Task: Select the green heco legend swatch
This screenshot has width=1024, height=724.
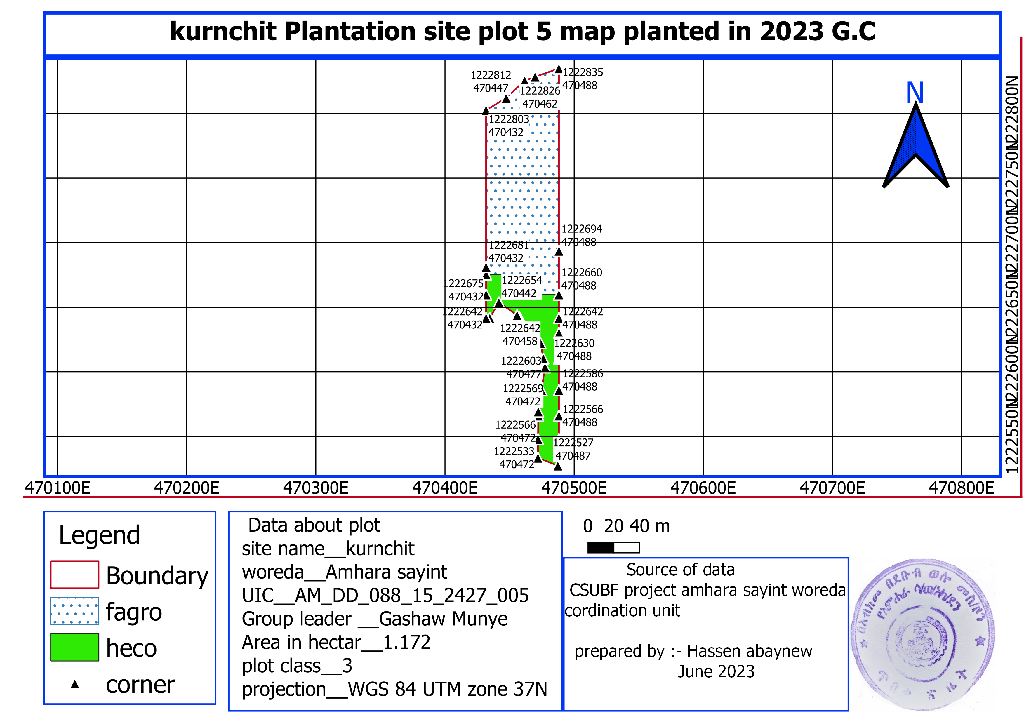Action: [74, 648]
